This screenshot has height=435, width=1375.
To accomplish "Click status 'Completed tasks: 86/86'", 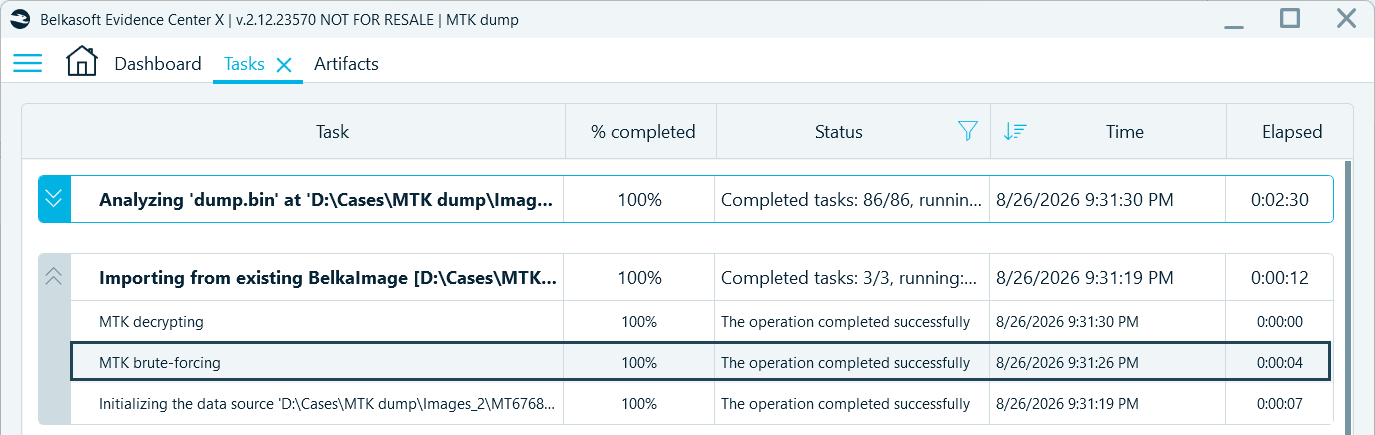I will pyautogui.click(x=851, y=199).
